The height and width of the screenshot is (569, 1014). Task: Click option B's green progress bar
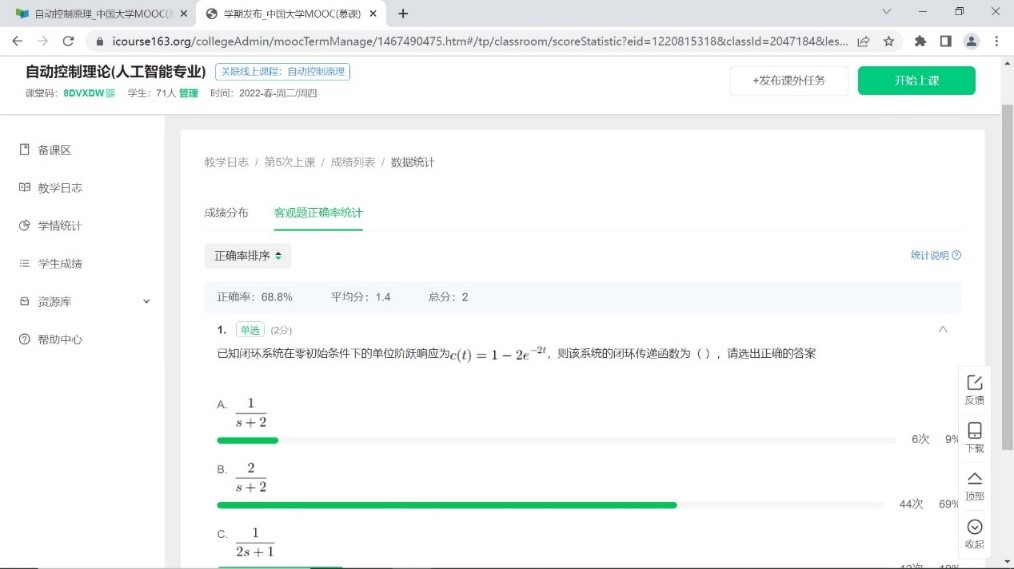tap(447, 505)
